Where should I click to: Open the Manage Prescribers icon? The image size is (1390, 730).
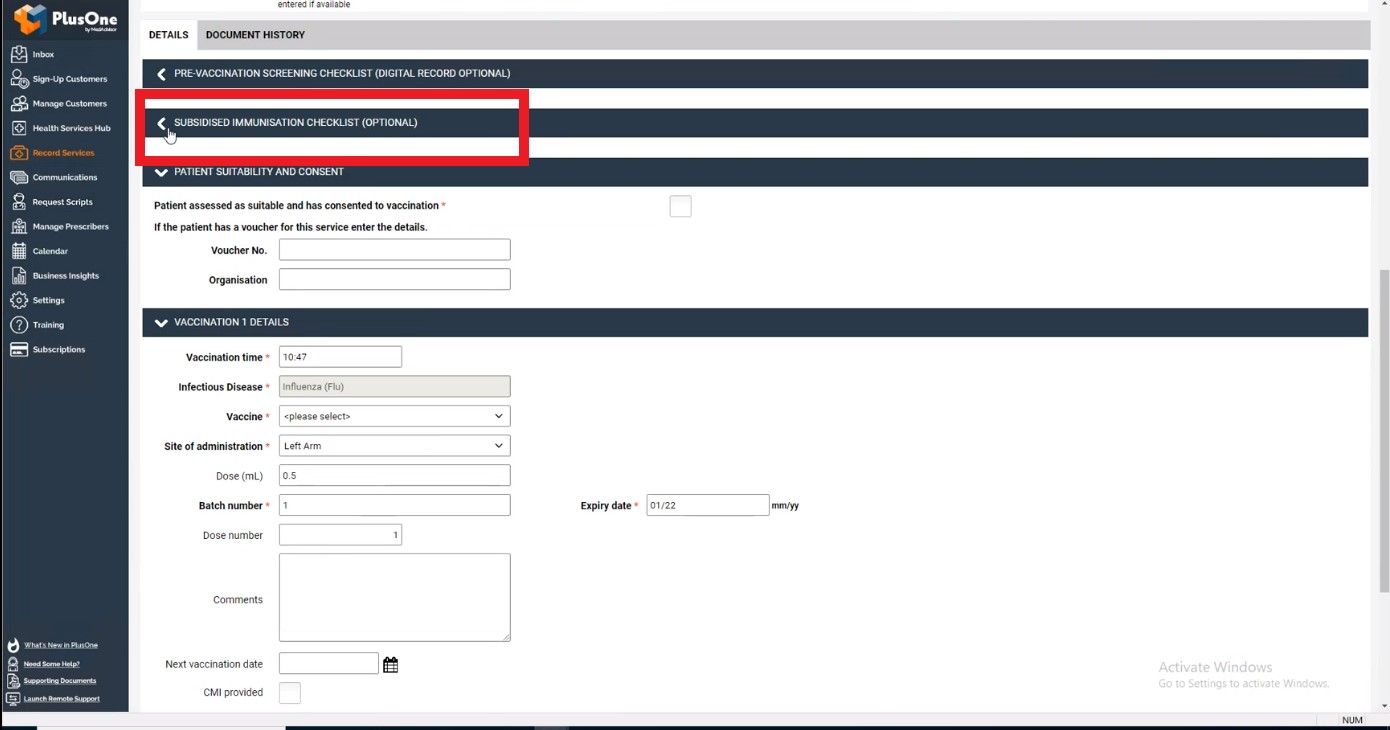click(19, 226)
